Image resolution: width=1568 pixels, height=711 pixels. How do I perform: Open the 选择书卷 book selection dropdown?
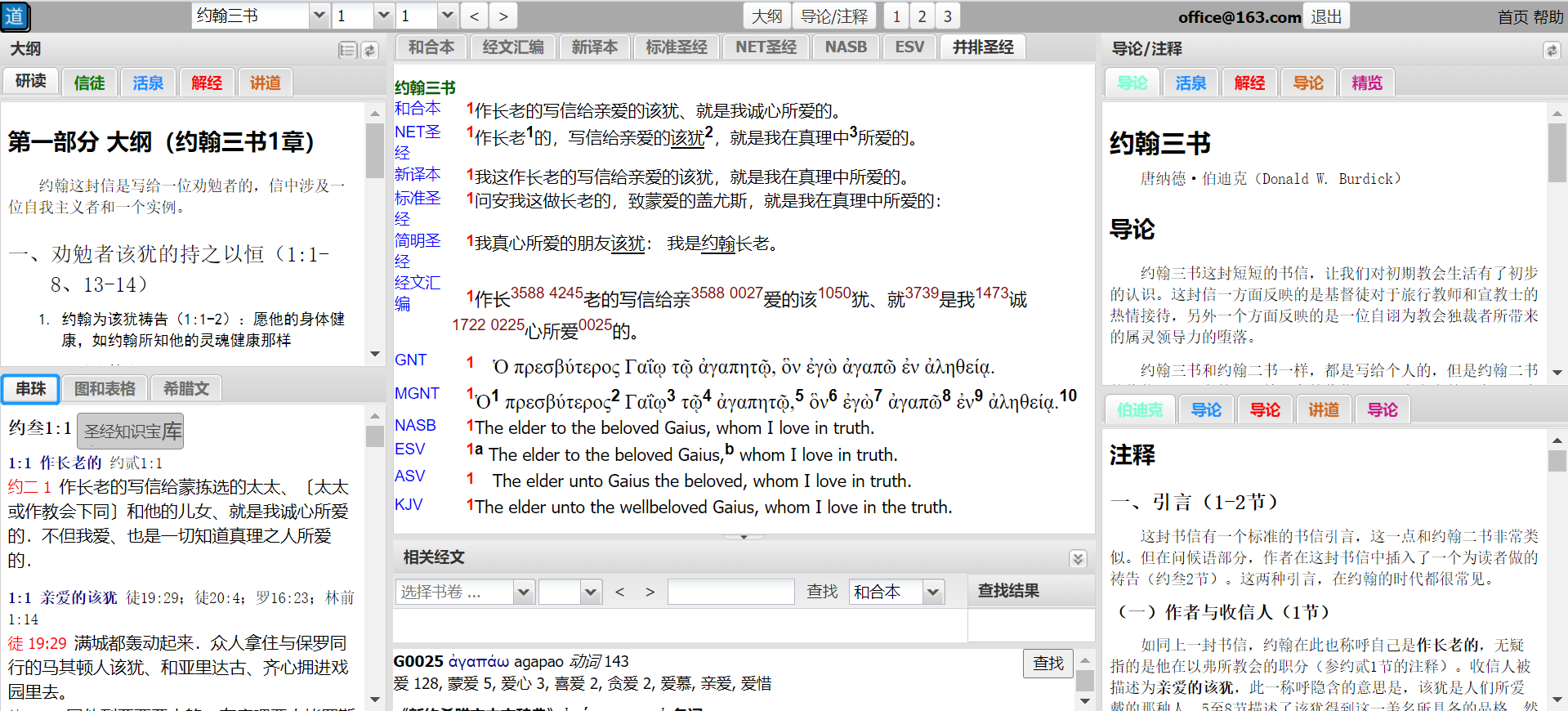coord(524,592)
